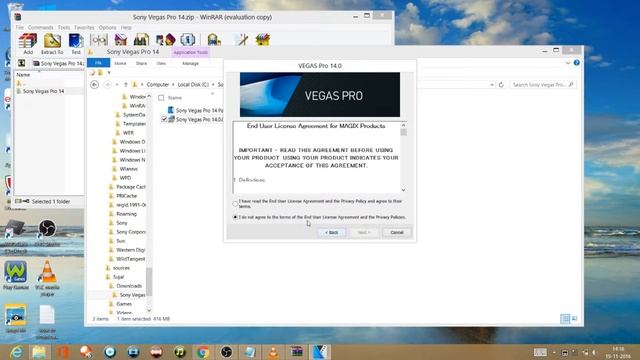Select Sony Vegas Pro 14 row in WinRAR
The width and height of the screenshot is (640, 360).
click(x=43, y=91)
